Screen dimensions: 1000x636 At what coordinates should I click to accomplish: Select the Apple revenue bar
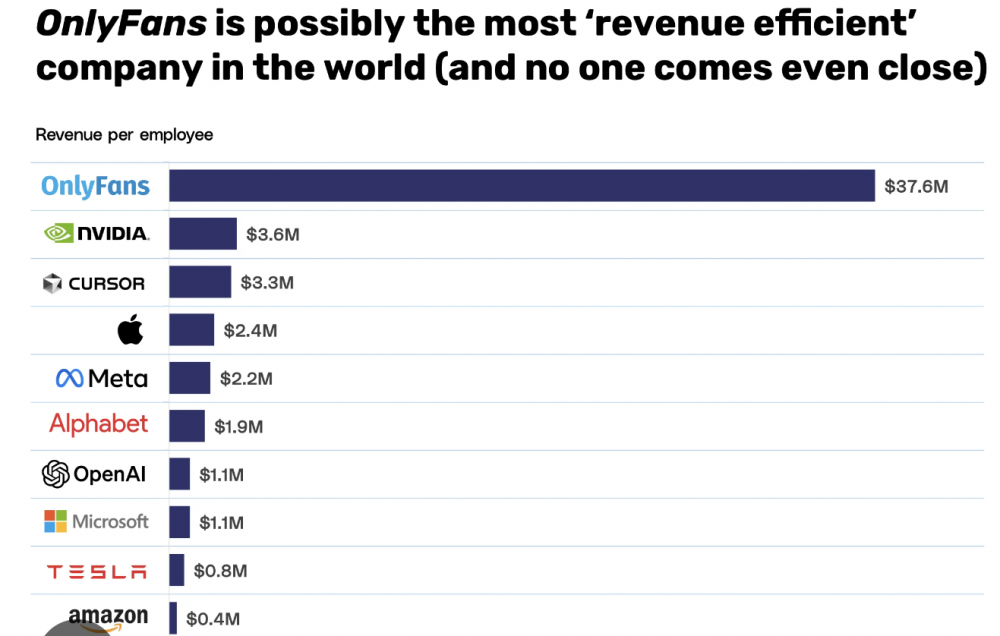(x=191, y=330)
